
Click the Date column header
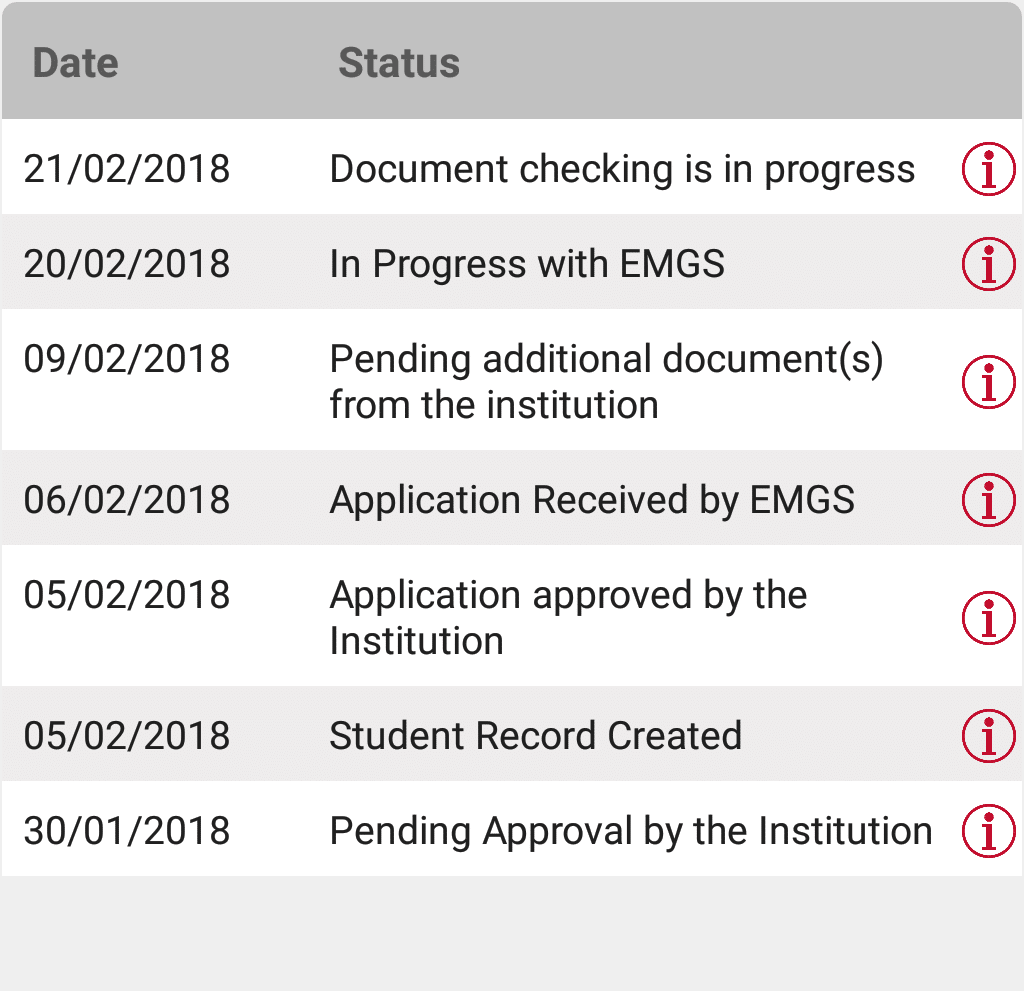tap(75, 63)
